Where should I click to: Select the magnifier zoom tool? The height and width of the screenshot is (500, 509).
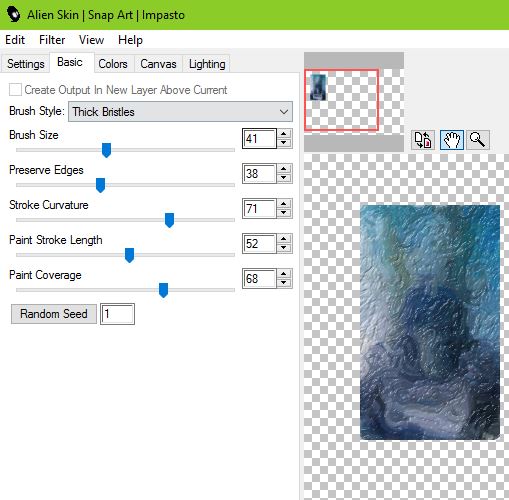[x=478, y=140]
